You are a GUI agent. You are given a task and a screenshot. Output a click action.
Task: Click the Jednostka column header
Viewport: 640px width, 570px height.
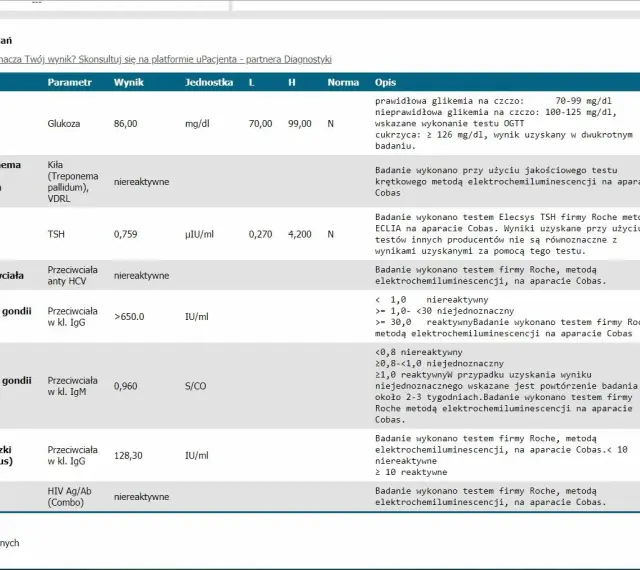pos(209,82)
